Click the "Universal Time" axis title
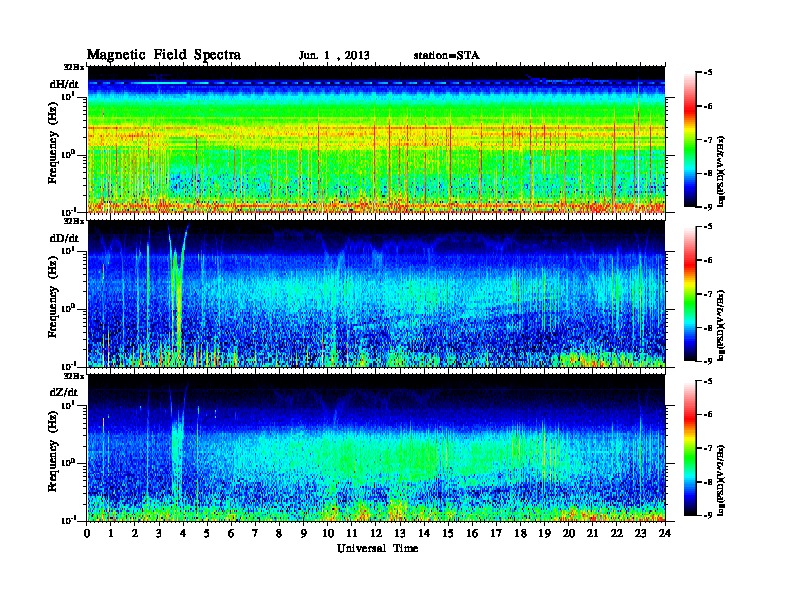Image resolution: width=792 pixels, height=612 pixels. (x=377, y=548)
